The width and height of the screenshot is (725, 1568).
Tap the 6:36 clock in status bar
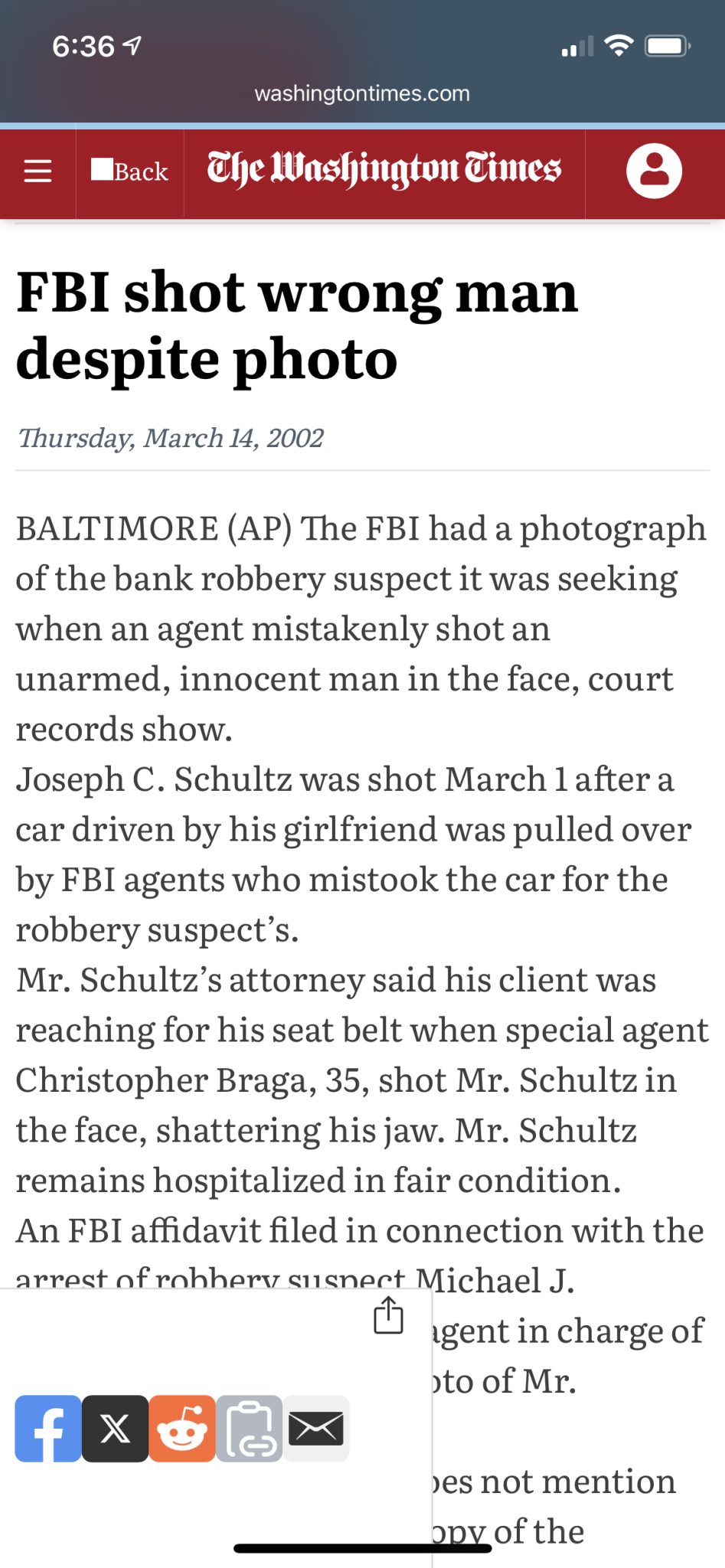tap(83, 47)
